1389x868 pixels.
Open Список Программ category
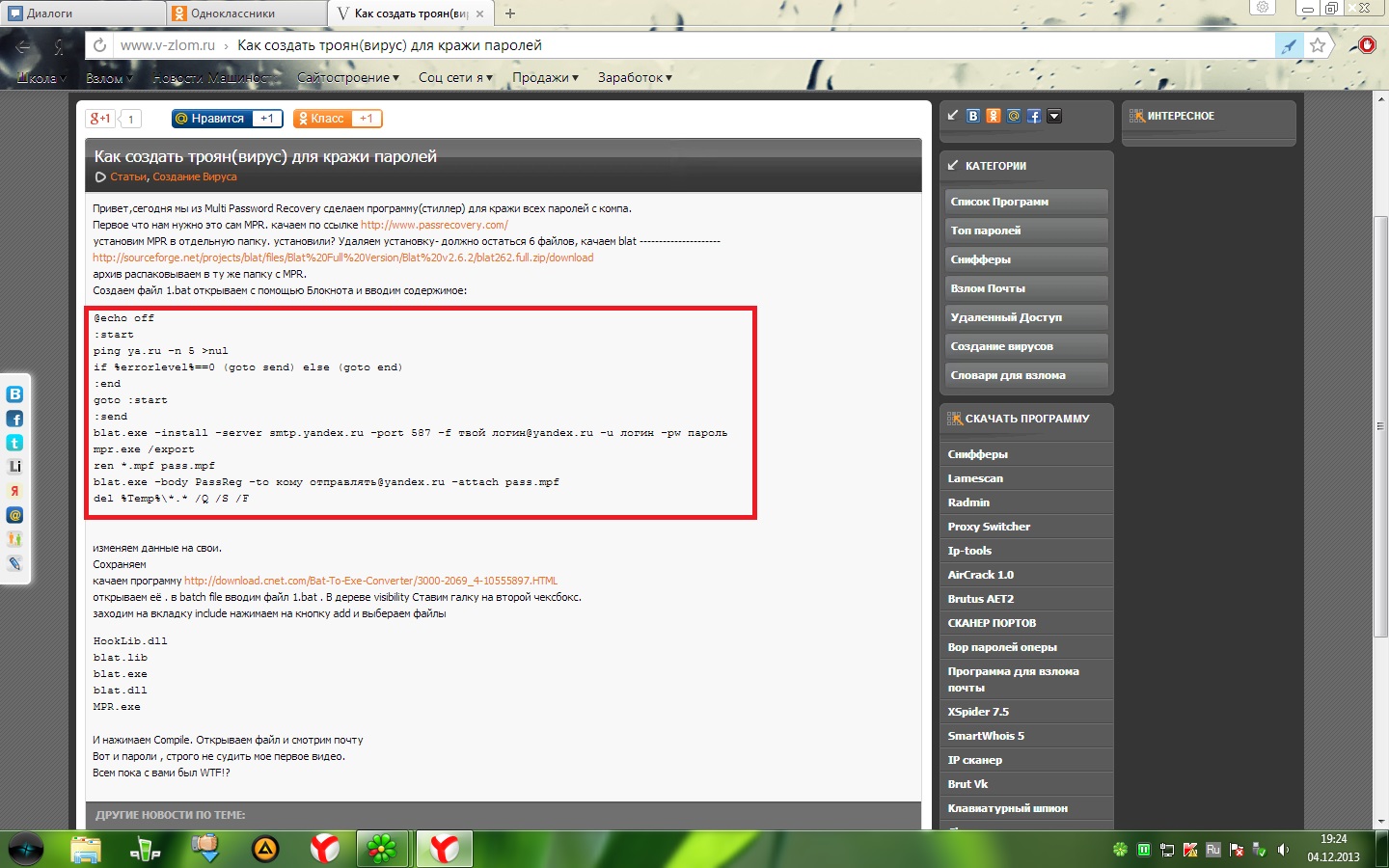tap(1026, 202)
